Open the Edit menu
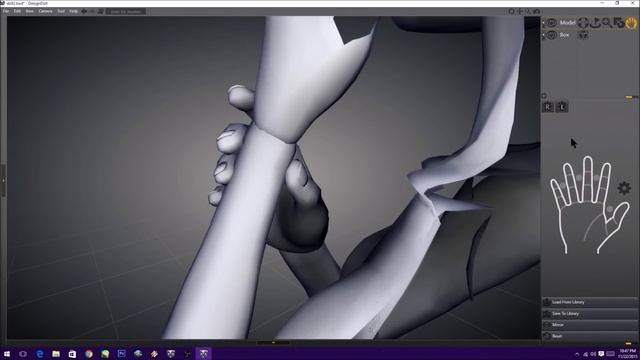The height and width of the screenshot is (360, 640). click(17, 11)
